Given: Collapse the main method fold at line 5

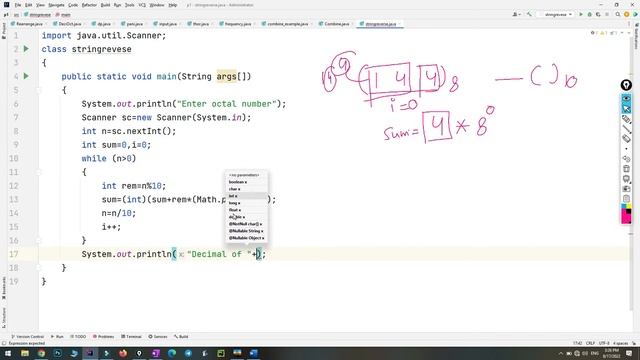Looking at the screenshot, I should [39, 90].
